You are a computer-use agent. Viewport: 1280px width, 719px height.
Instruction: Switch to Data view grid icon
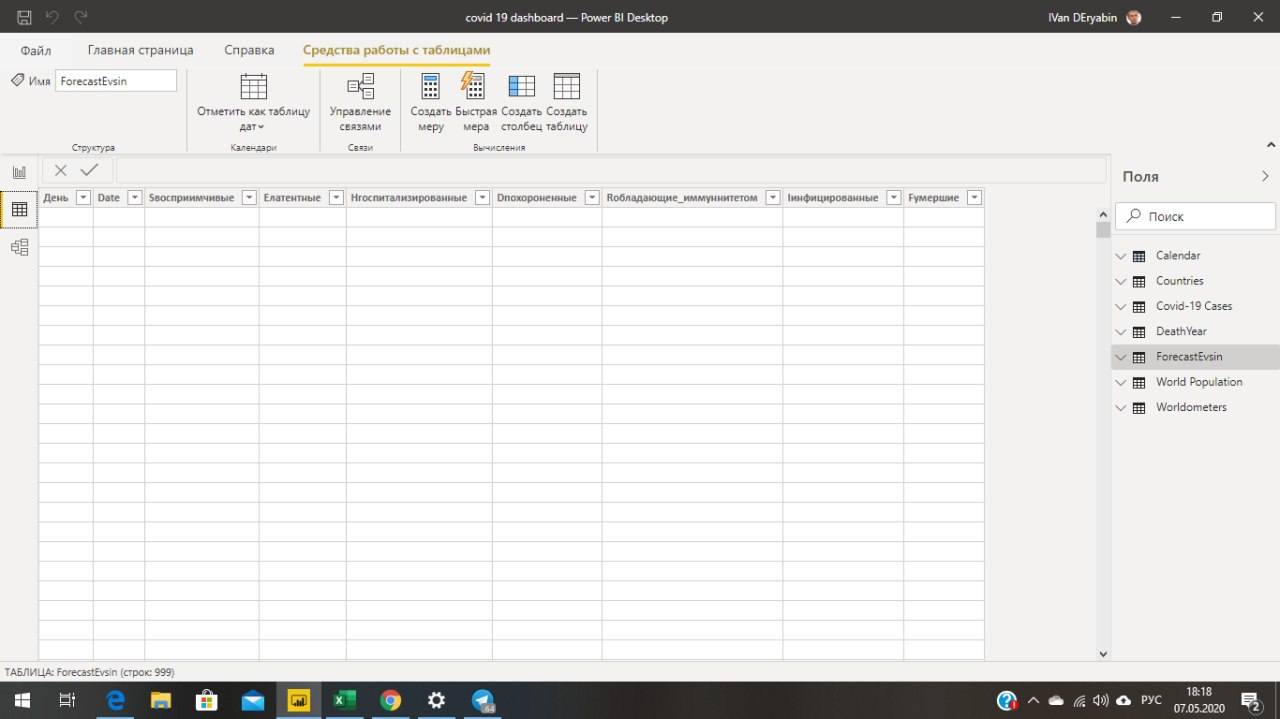[19, 209]
